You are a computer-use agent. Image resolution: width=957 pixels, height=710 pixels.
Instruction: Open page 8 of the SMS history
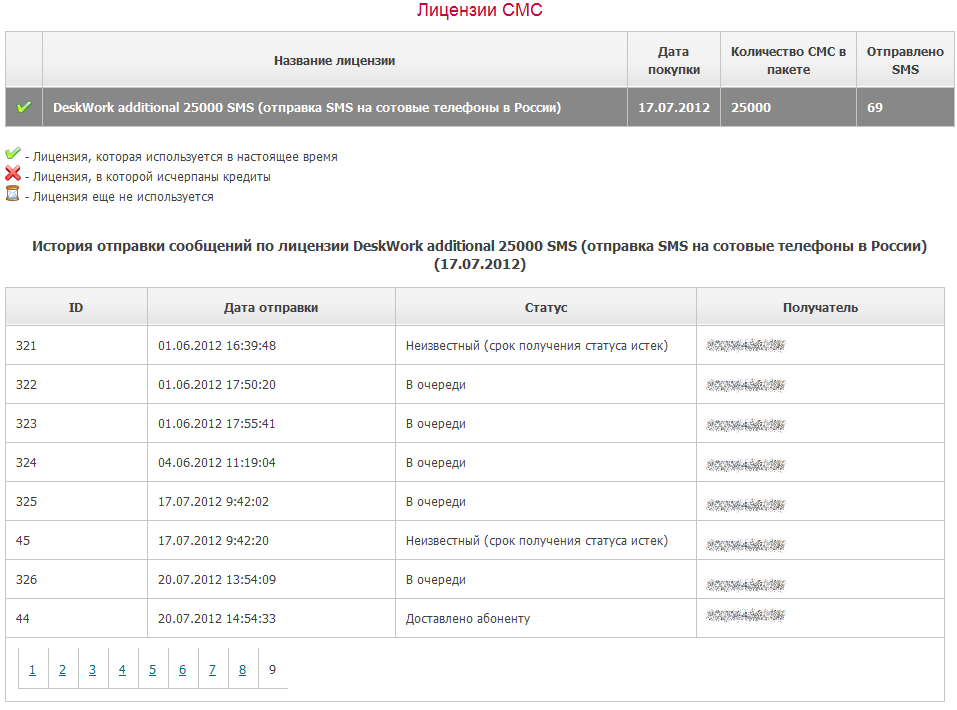(242, 670)
